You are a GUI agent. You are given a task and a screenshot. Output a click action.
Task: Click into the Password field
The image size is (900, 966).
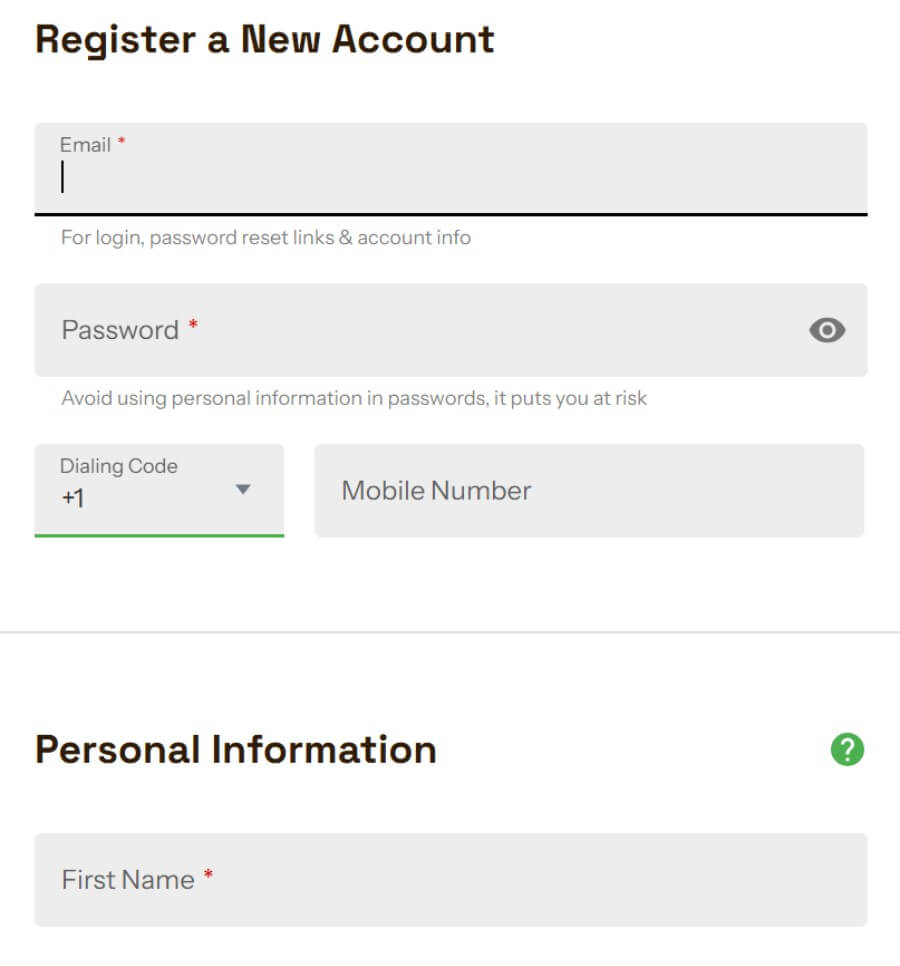451,330
